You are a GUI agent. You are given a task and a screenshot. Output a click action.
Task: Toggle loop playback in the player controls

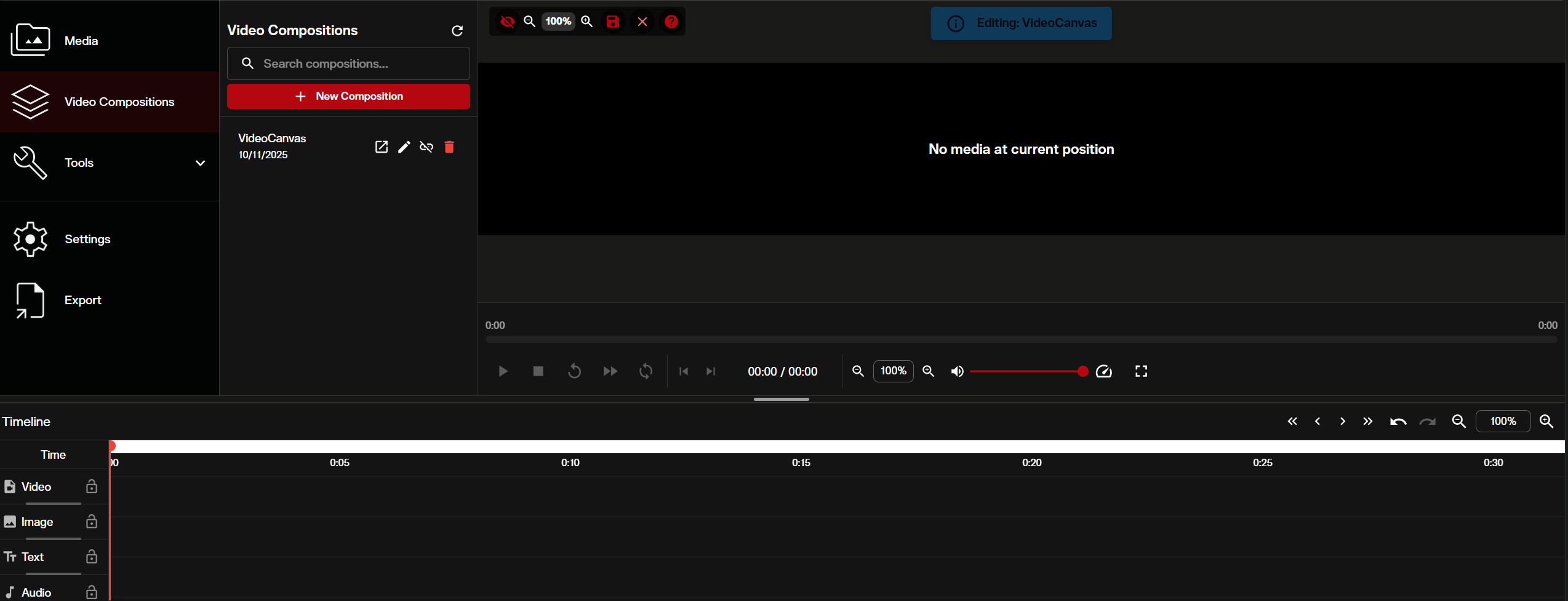(646, 371)
